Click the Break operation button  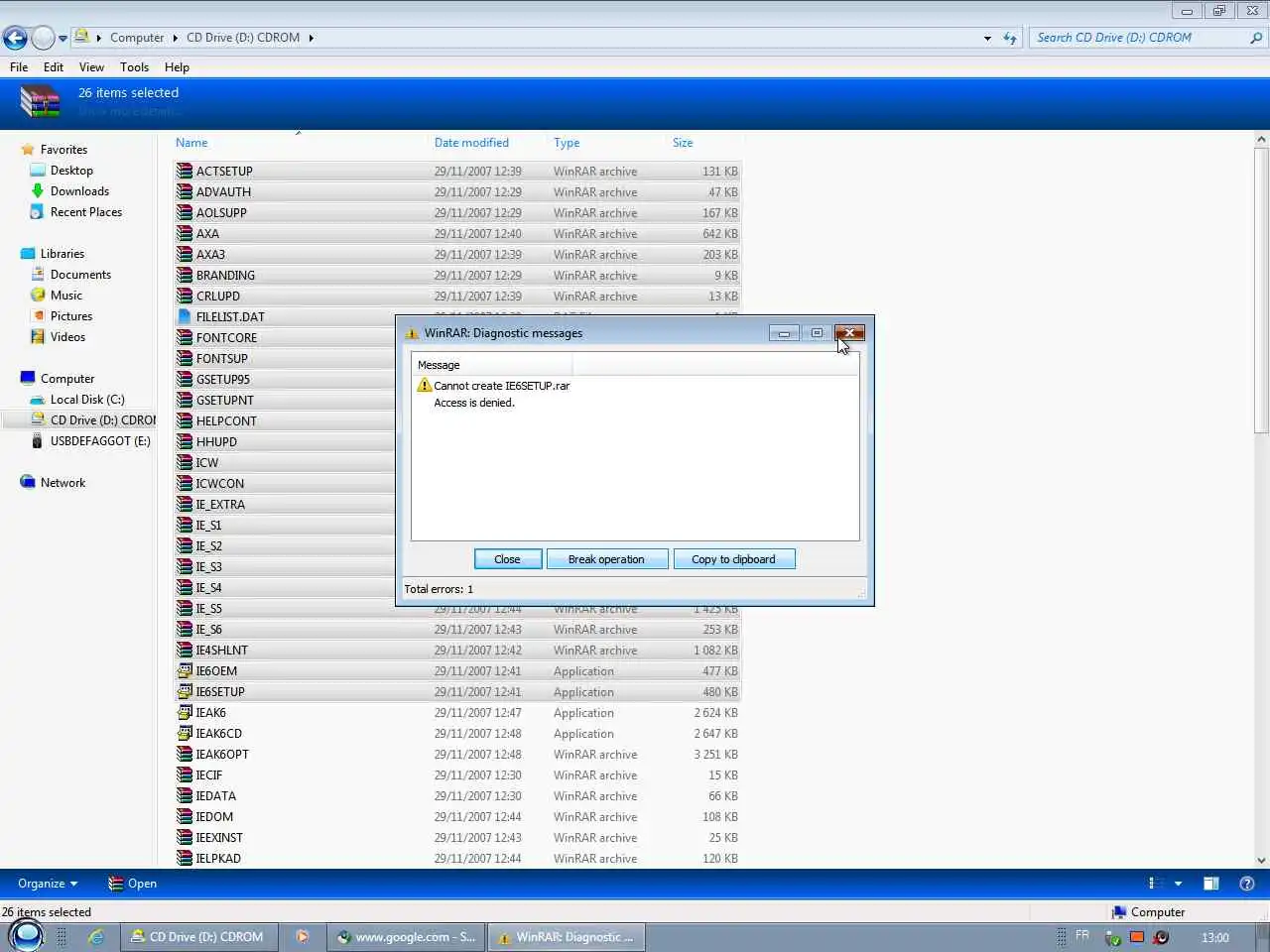pos(606,559)
